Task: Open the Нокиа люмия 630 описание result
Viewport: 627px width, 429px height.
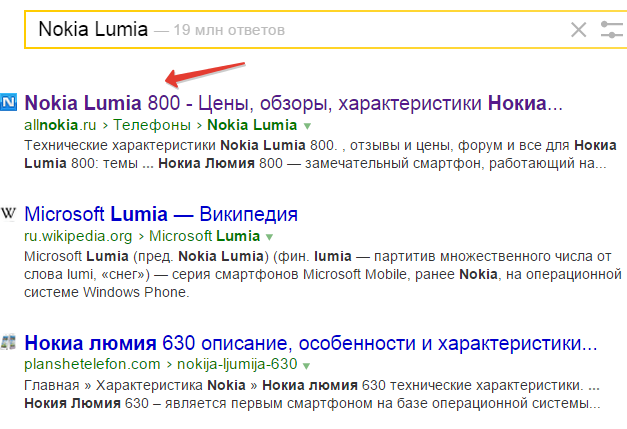Action: point(311,343)
